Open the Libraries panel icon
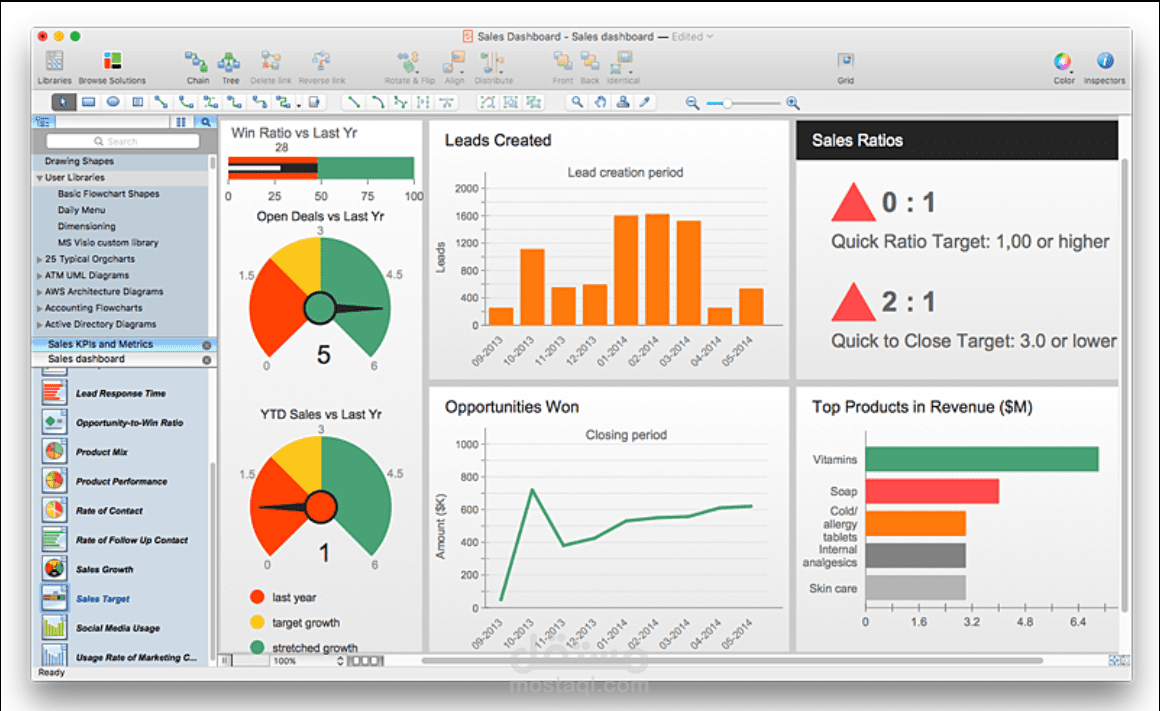This screenshot has height=711, width=1160. tap(54, 62)
